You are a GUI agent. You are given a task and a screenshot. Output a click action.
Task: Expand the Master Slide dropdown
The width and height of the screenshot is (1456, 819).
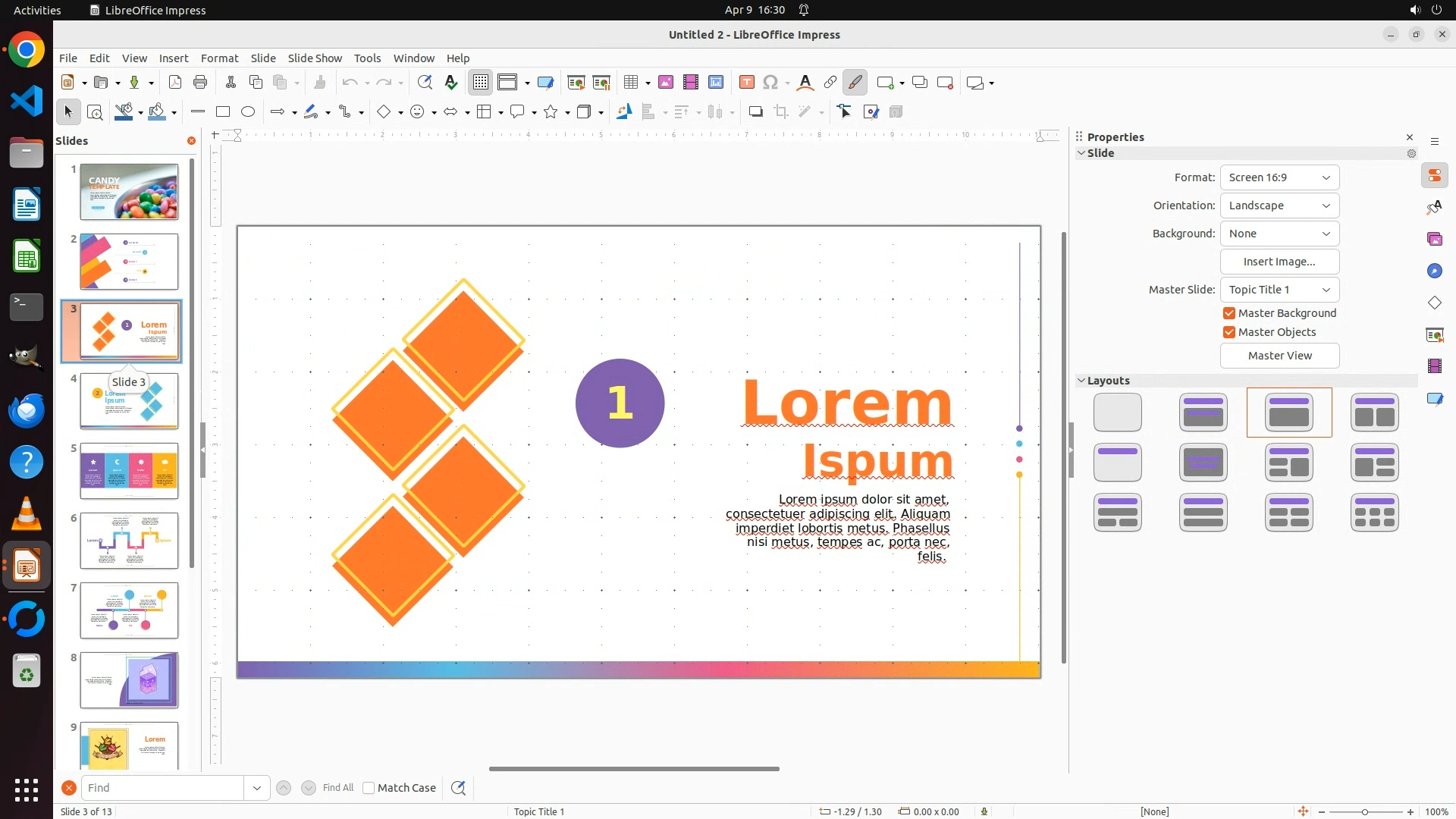[x=1279, y=290]
